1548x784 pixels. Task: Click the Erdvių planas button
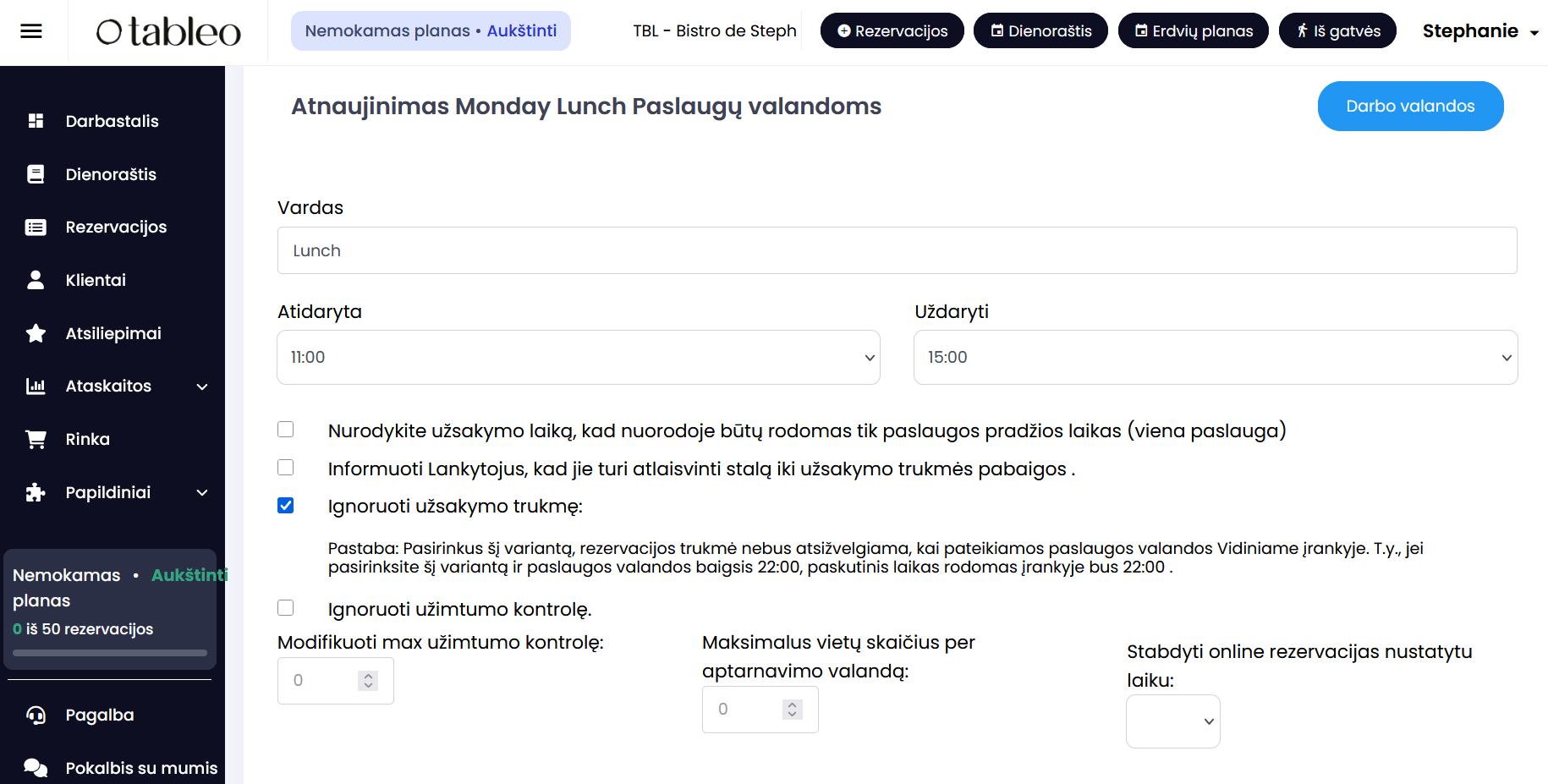pyautogui.click(x=1194, y=30)
